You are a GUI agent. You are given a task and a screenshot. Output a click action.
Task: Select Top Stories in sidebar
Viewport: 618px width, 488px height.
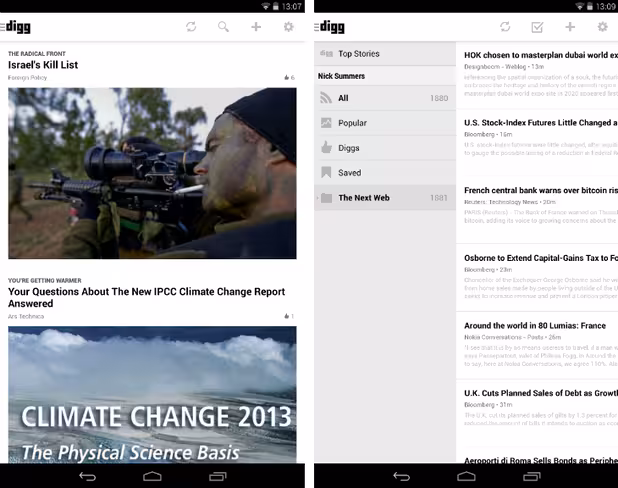tap(385, 54)
